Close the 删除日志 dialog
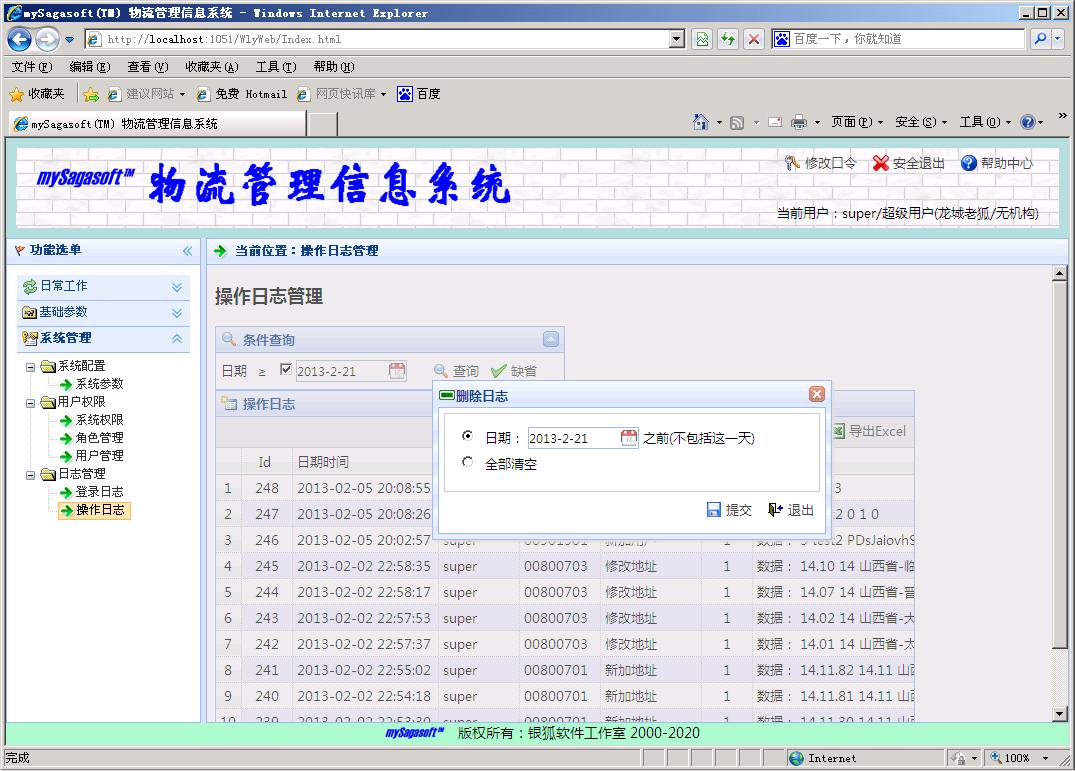The height and width of the screenshot is (771, 1075). coord(817,394)
